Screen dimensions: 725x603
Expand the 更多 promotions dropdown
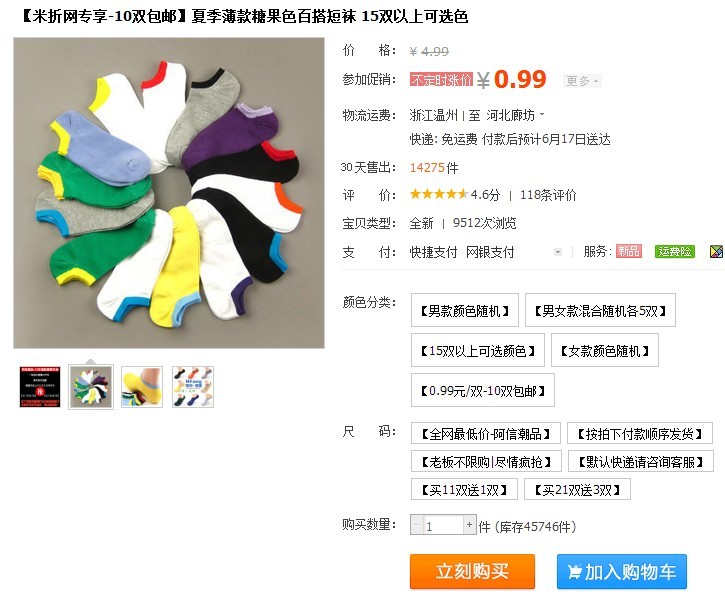tap(582, 81)
